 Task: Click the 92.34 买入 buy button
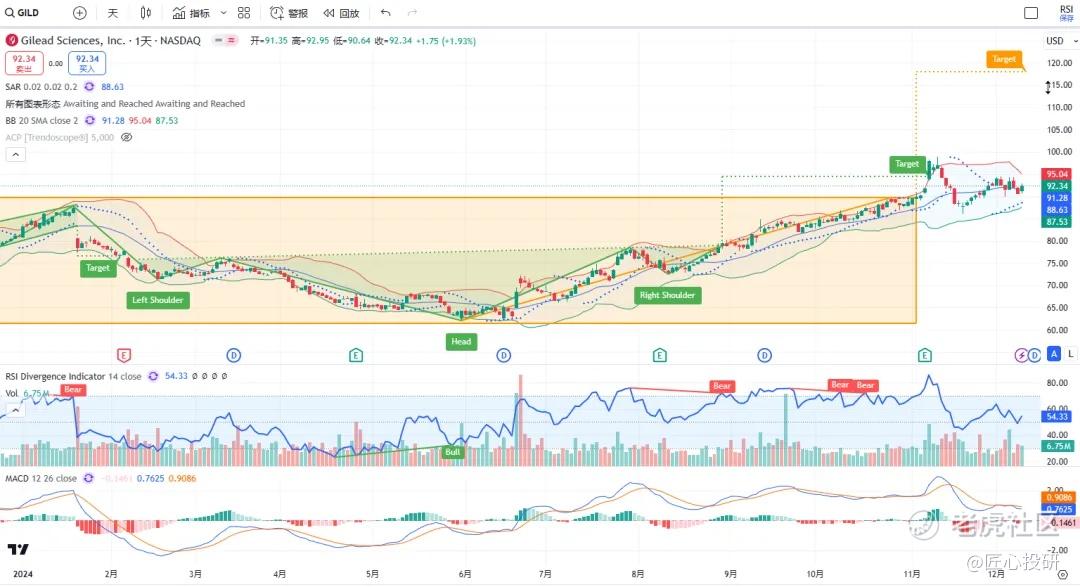pyautogui.click(x=87, y=63)
